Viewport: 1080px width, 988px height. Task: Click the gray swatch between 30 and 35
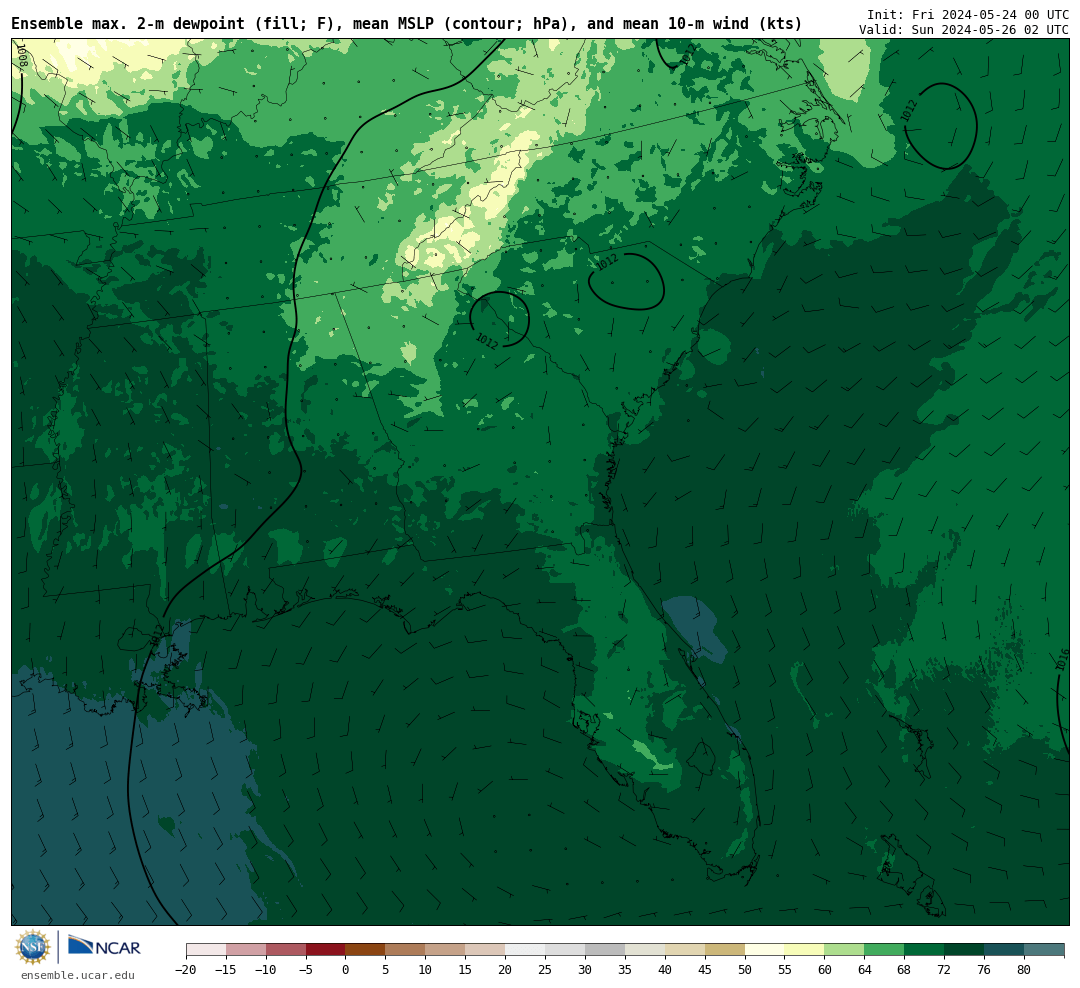click(x=605, y=950)
